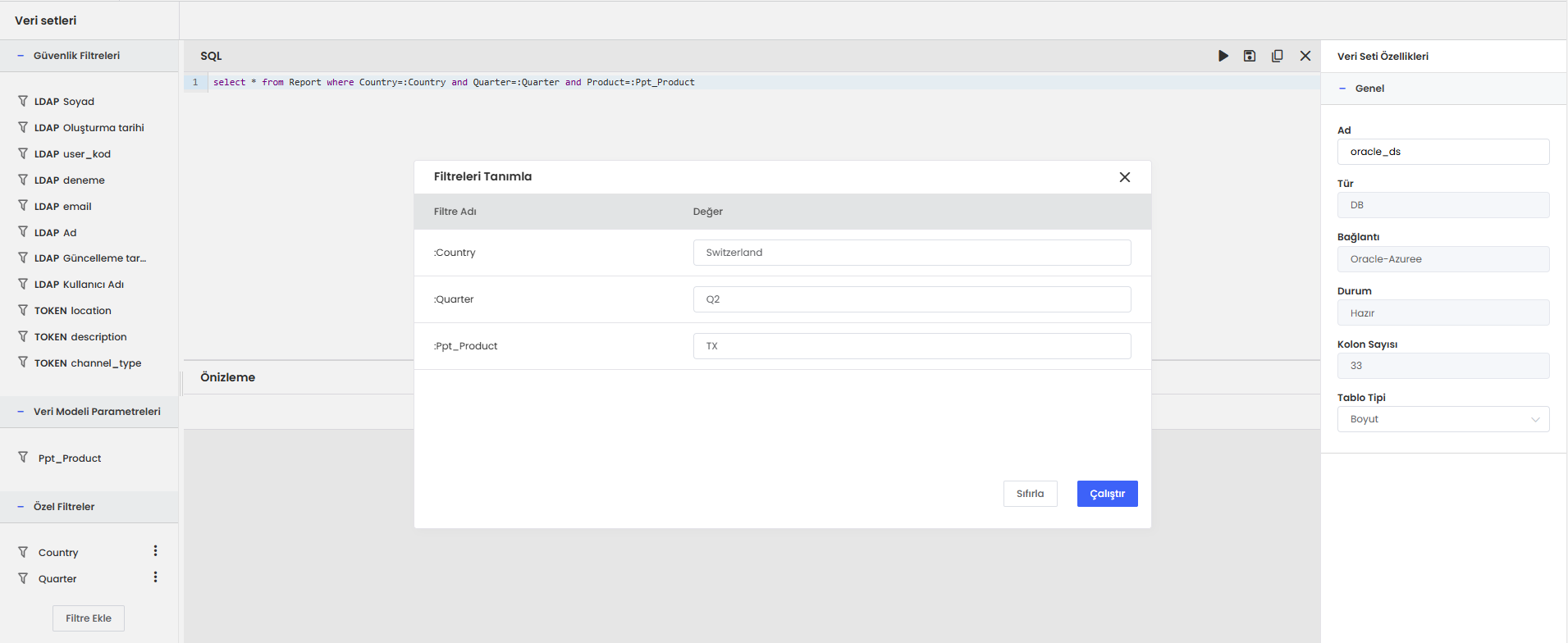Close the SQL editor panel
Screen dimensions: 1568x643
pos(1305,56)
